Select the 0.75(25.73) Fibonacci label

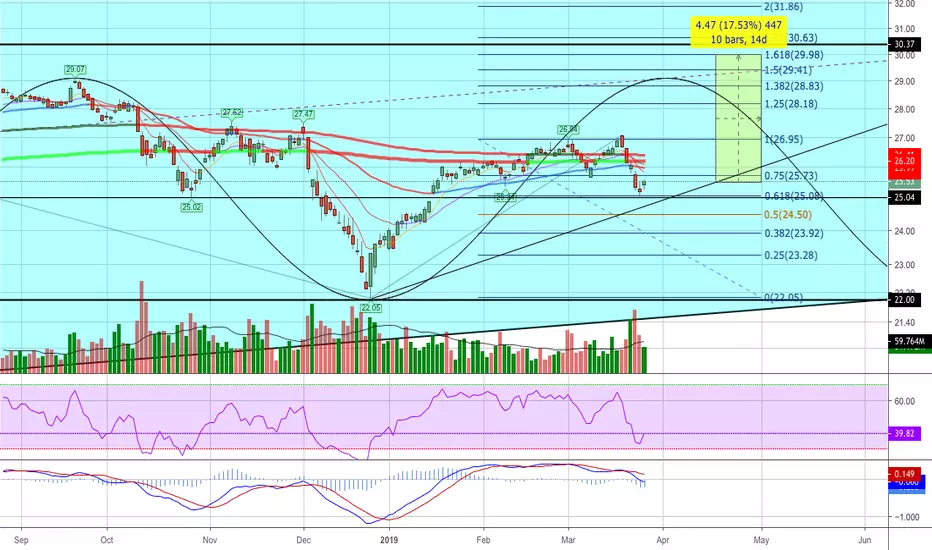[x=791, y=176]
